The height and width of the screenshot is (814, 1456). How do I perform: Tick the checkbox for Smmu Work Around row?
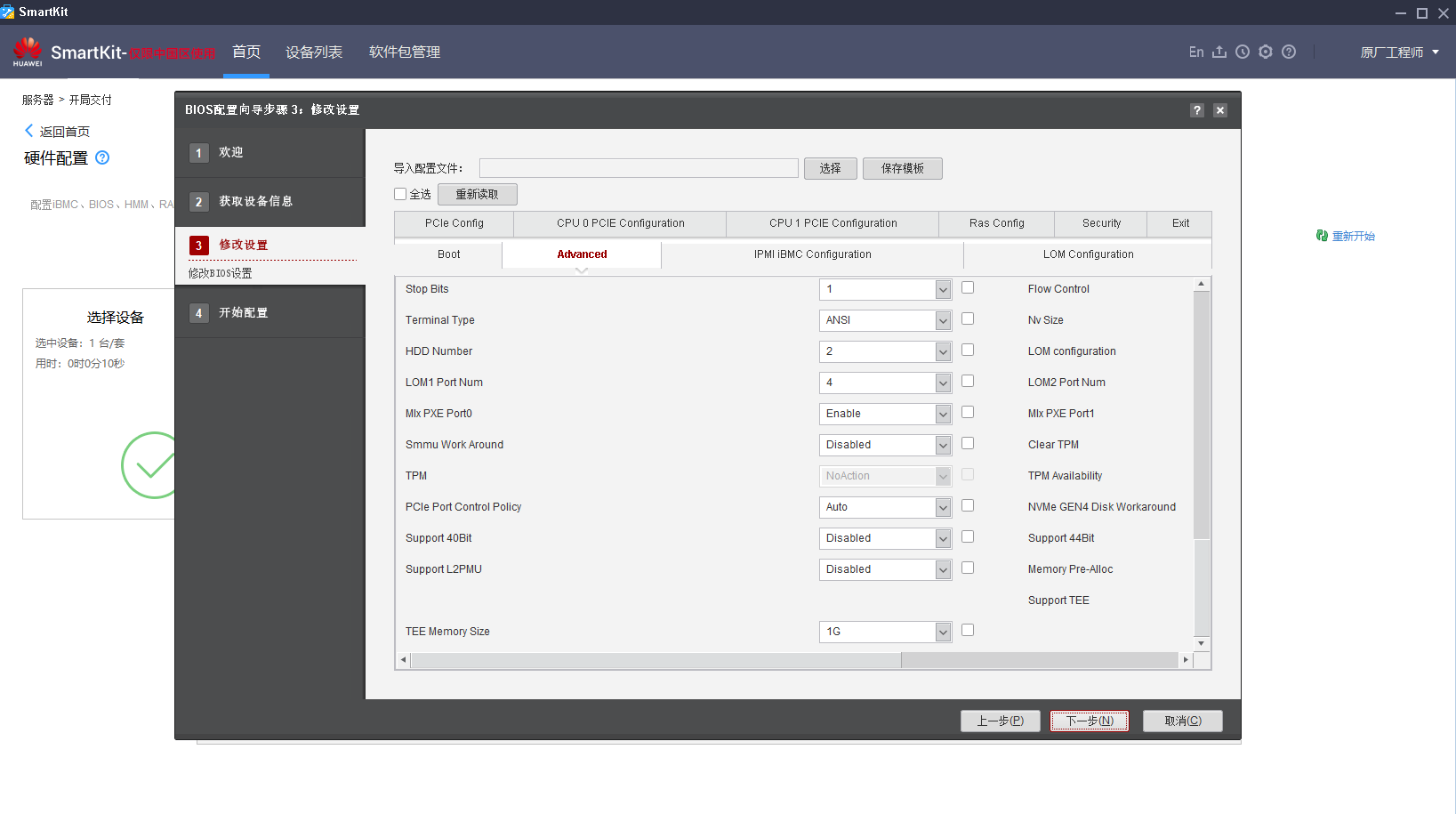click(968, 443)
